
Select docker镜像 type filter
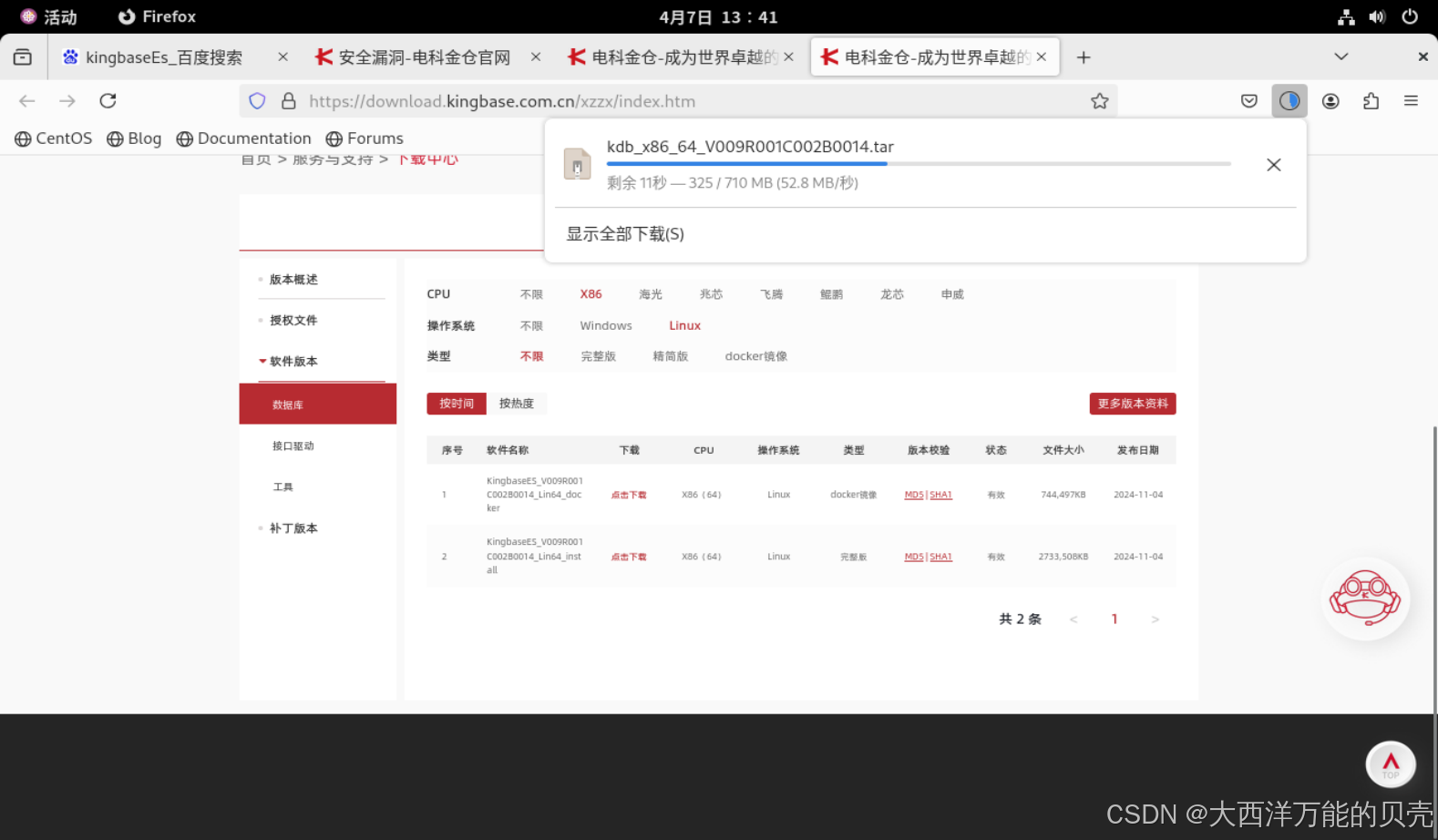pos(756,356)
